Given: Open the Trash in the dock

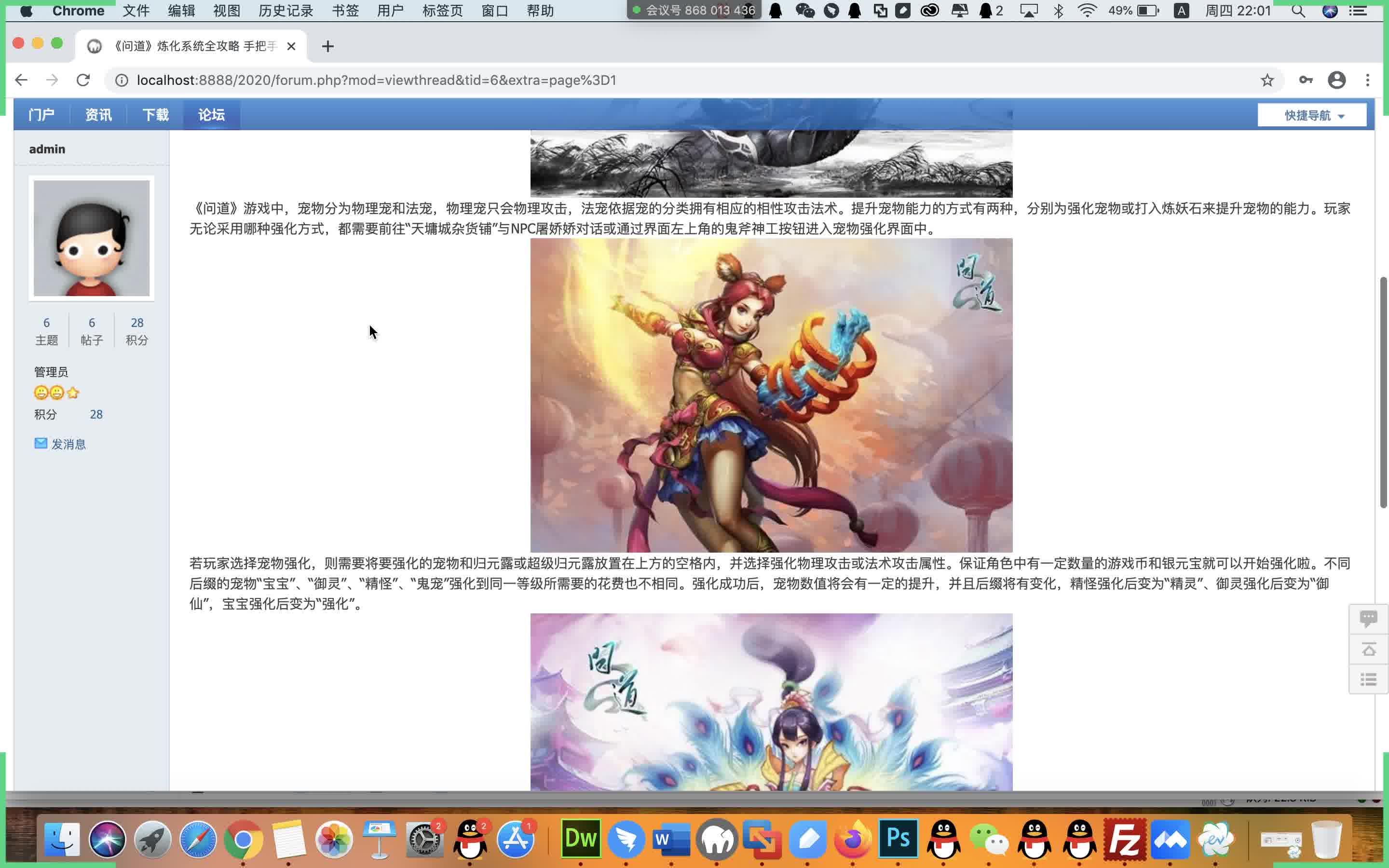Looking at the screenshot, I should point(1326,839).
